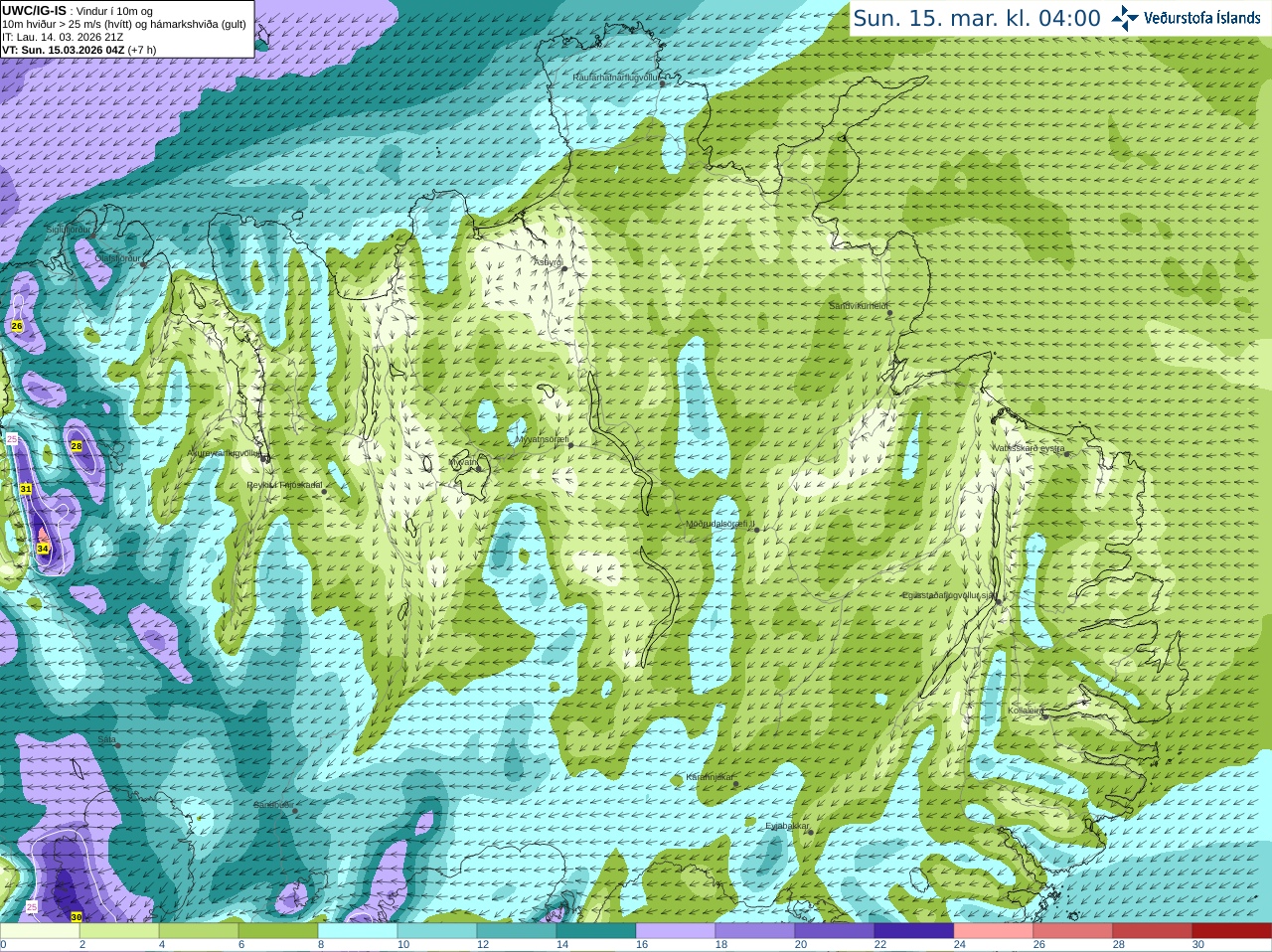Click the UWC/IG-IS model title text
This screenshot has height=952, width=1272.
coord(35,10)
